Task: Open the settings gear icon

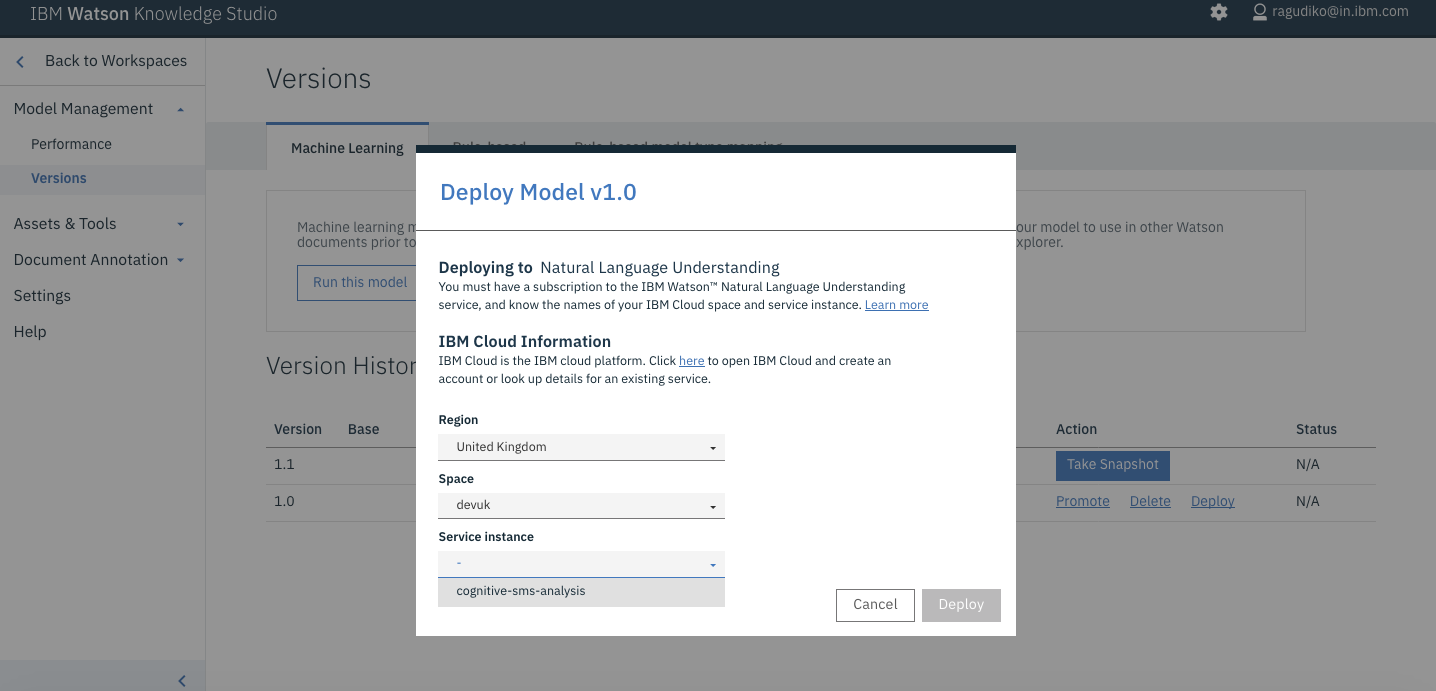Action: click(1218, 12)
